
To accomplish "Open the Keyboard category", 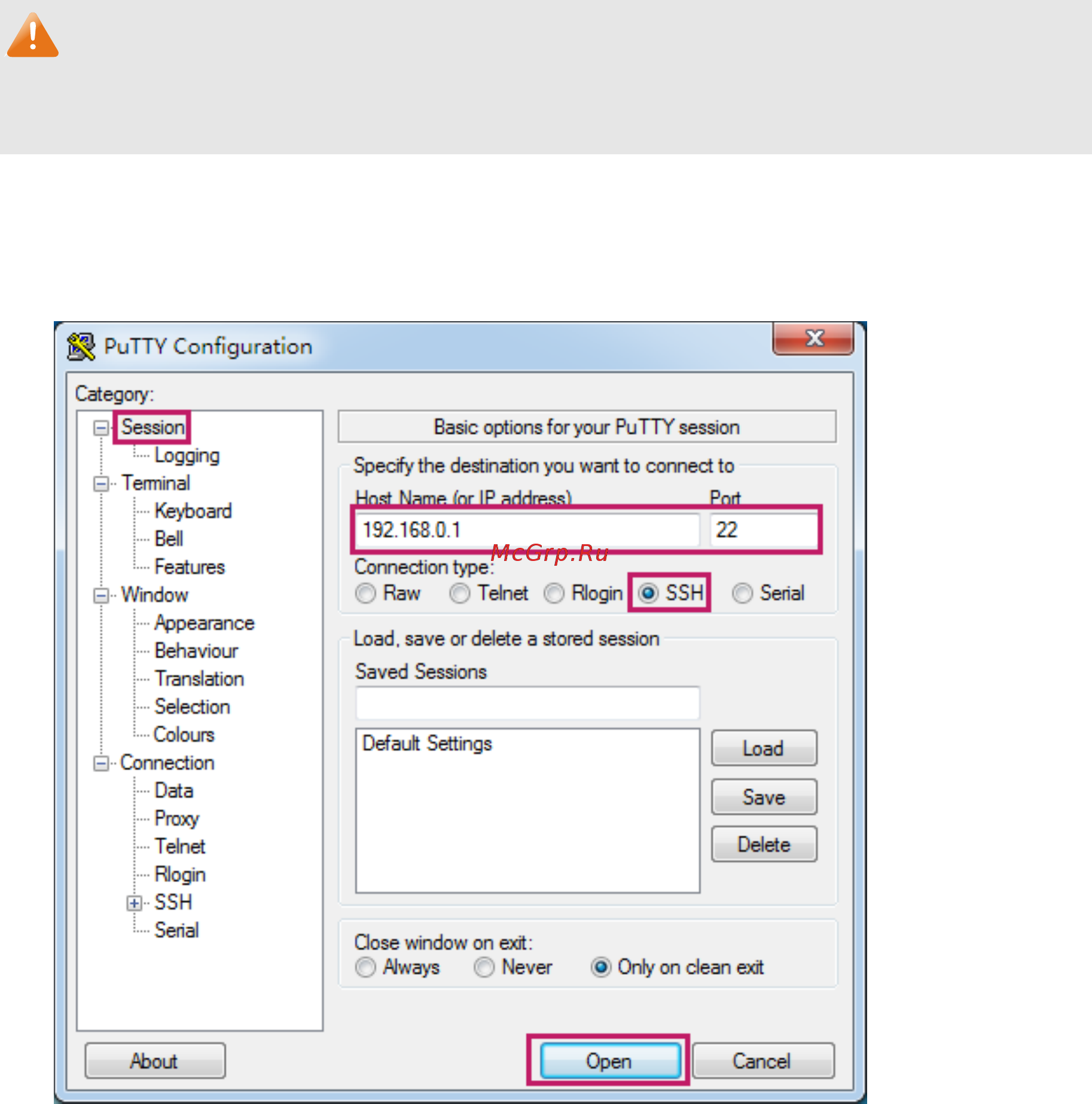I will pyautogui.click(x=193, y=511).
